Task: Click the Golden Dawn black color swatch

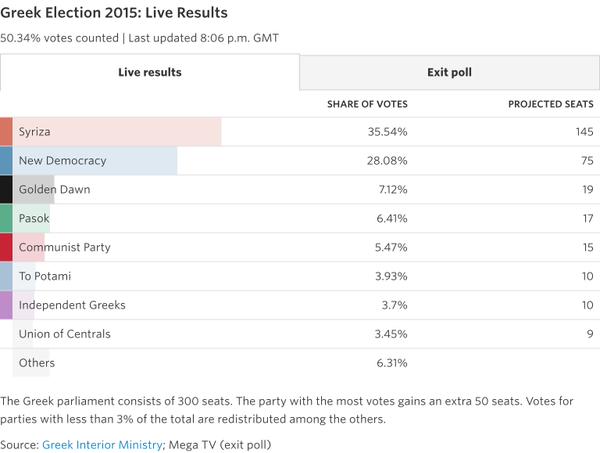Action: (6, 190)
